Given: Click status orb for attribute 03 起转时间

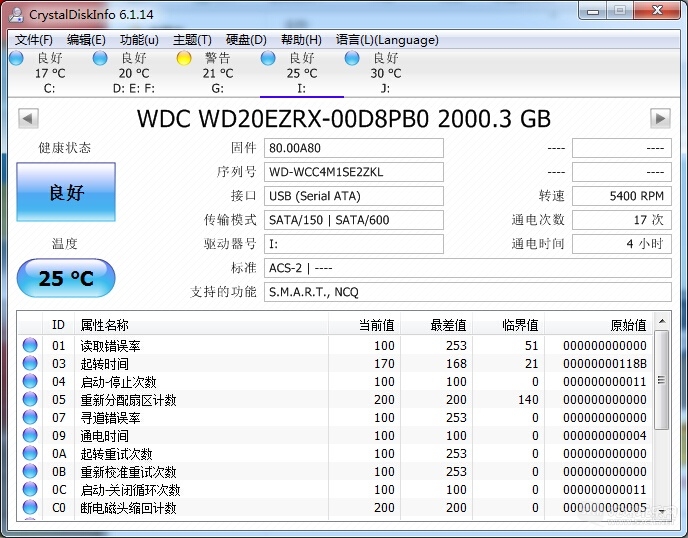Looking at the screenshot, I should [30, 363].
